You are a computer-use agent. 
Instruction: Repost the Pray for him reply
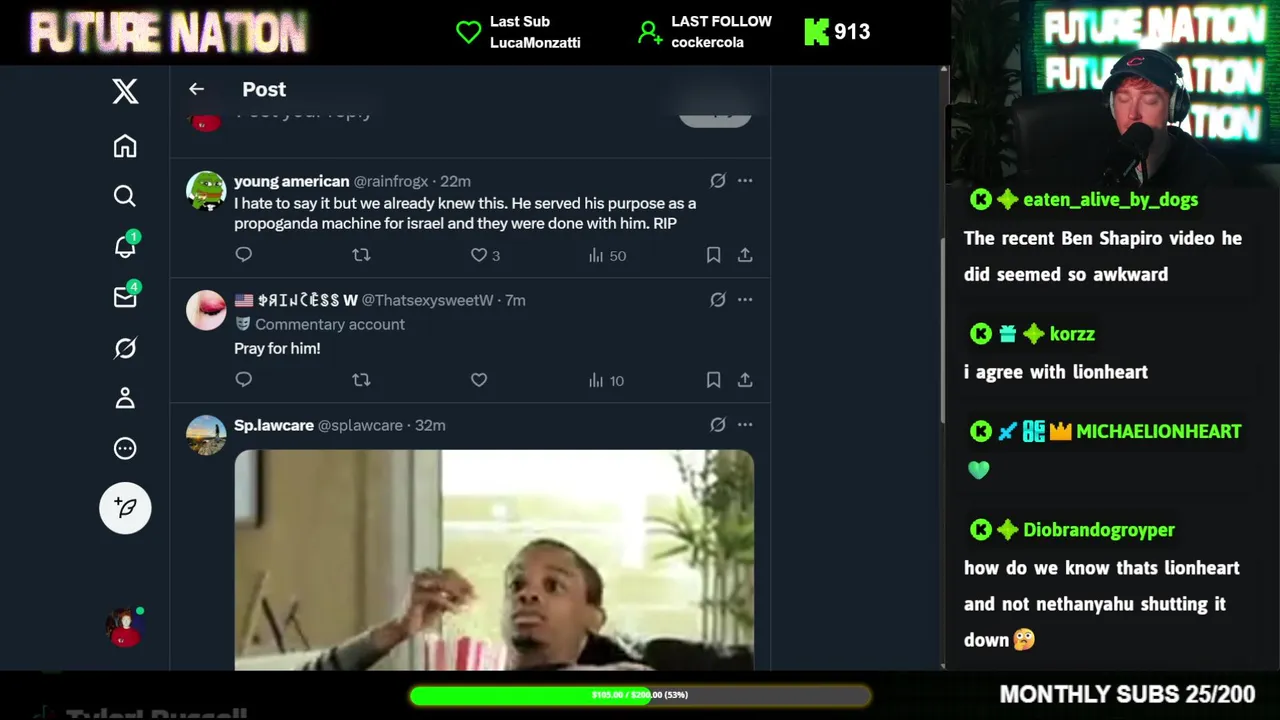361,380
